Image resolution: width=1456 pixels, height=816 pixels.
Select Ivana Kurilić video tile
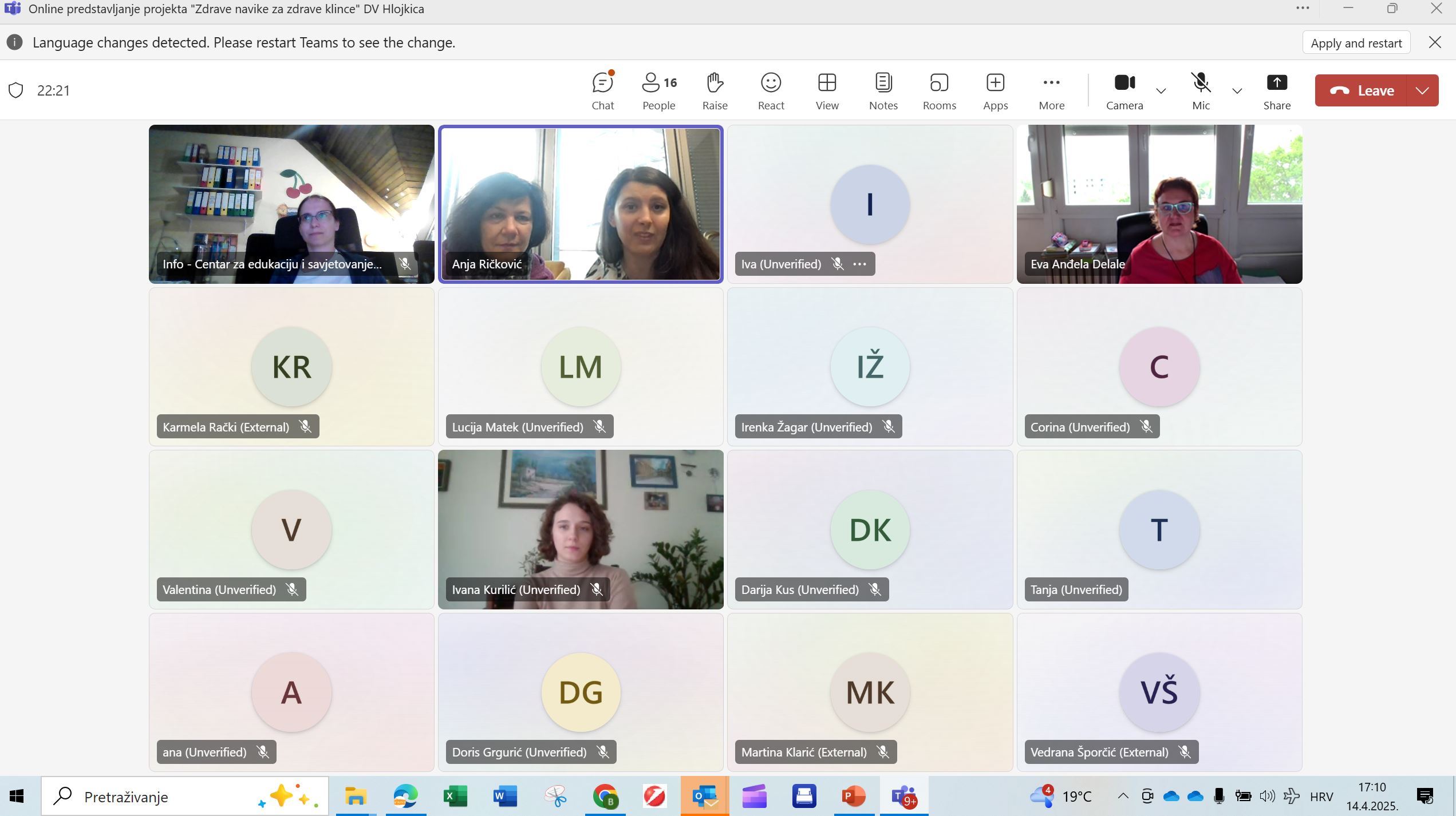click(x=581, y=529)
